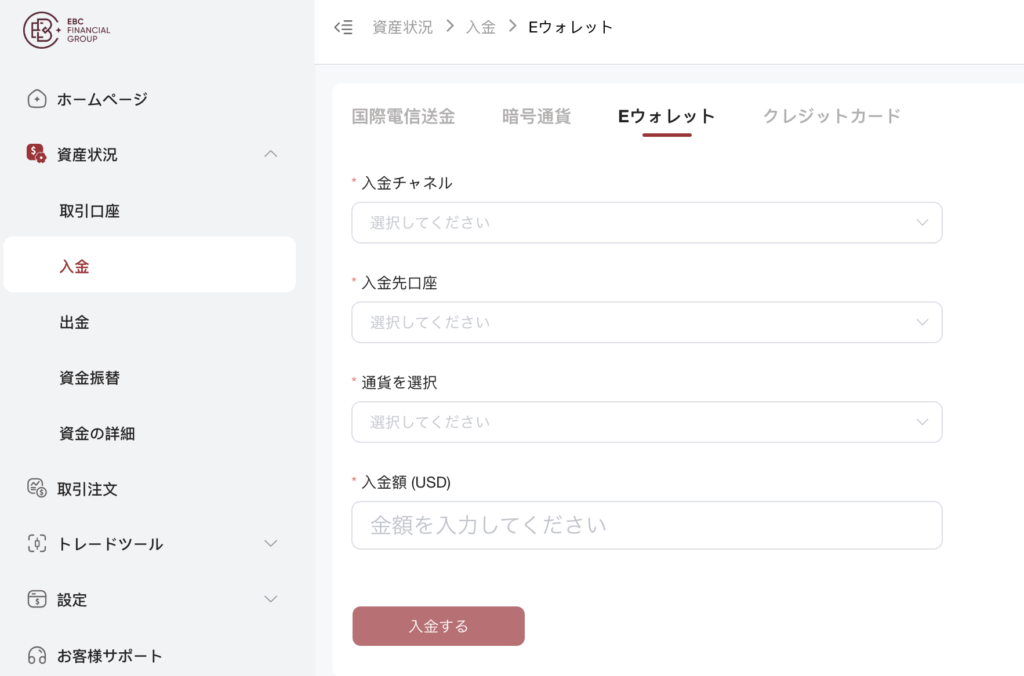The width and height of the screenshot is (1024, 676).
Task: Click the EBC Financial Group logo
Action: click(x=67, y=31)
